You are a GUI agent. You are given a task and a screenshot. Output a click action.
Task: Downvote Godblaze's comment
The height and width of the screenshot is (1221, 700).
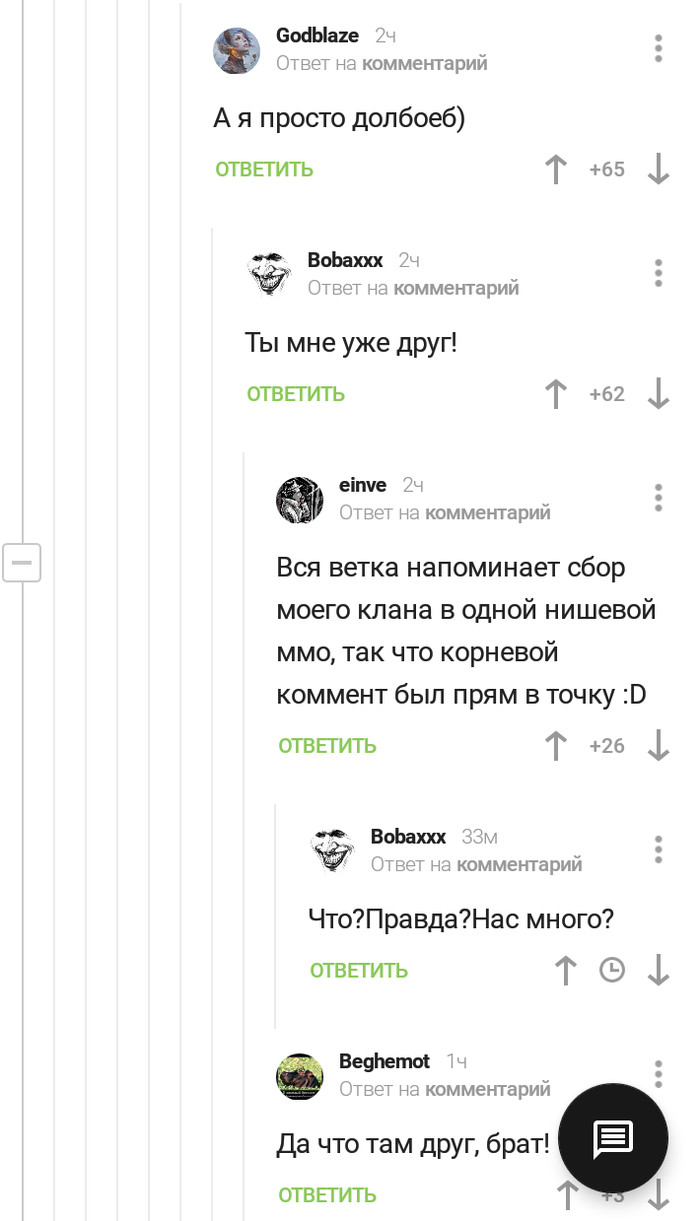[x=658, y=169]
